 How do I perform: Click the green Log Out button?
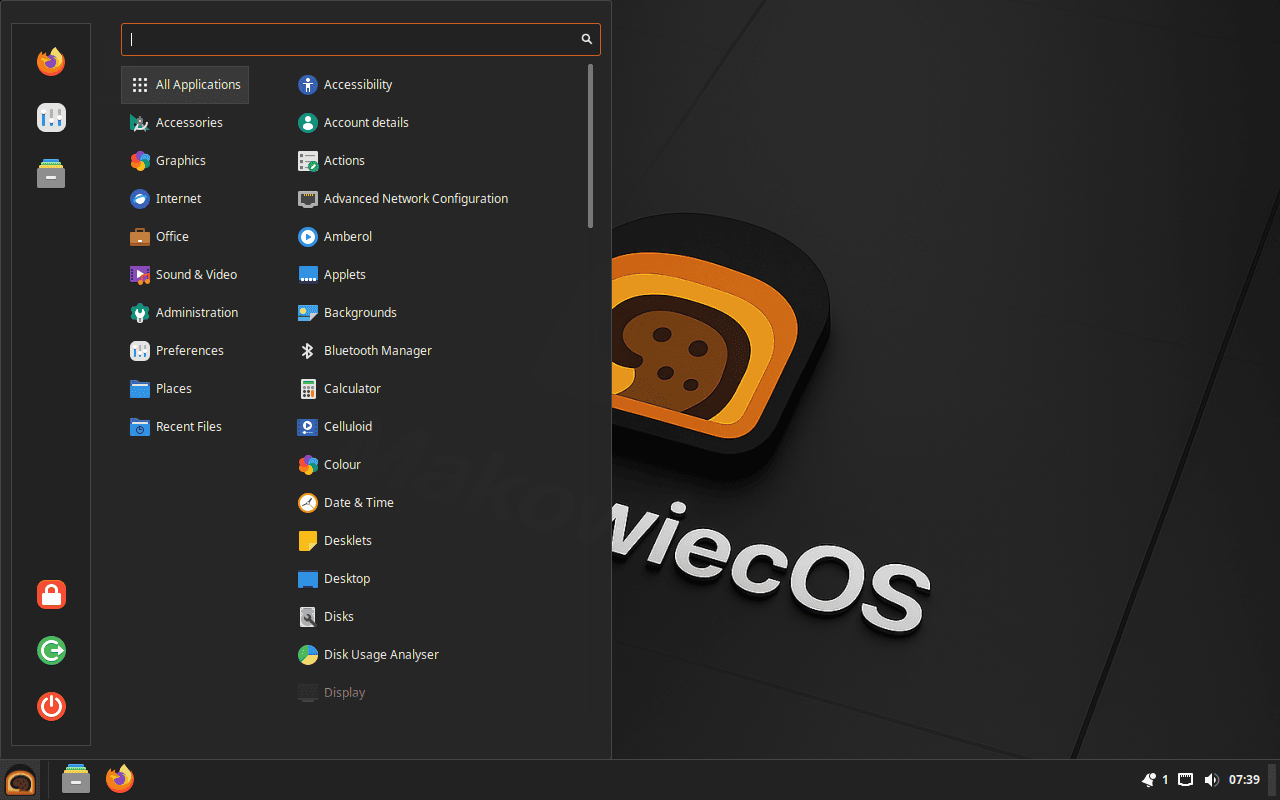51,651
